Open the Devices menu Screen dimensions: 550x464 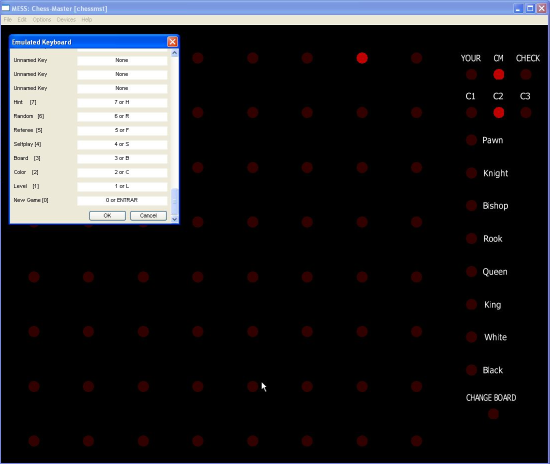click(66, 20)
